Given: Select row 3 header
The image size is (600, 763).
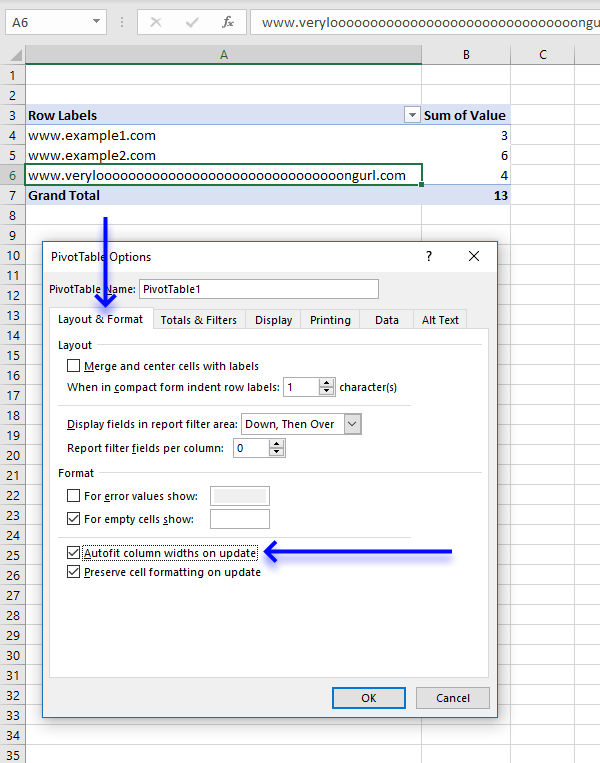Looking at the screenshot, I should pyautogui.click(x=13, y=115).
